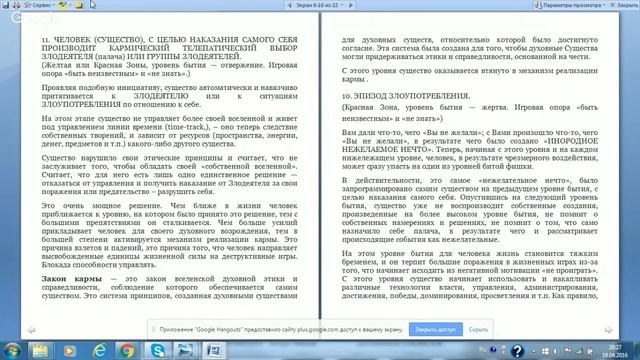The width and height of the screenshot is (640, 360).
Task: Click the Windows flag icon in the system tray
Action: pos(545,351)
